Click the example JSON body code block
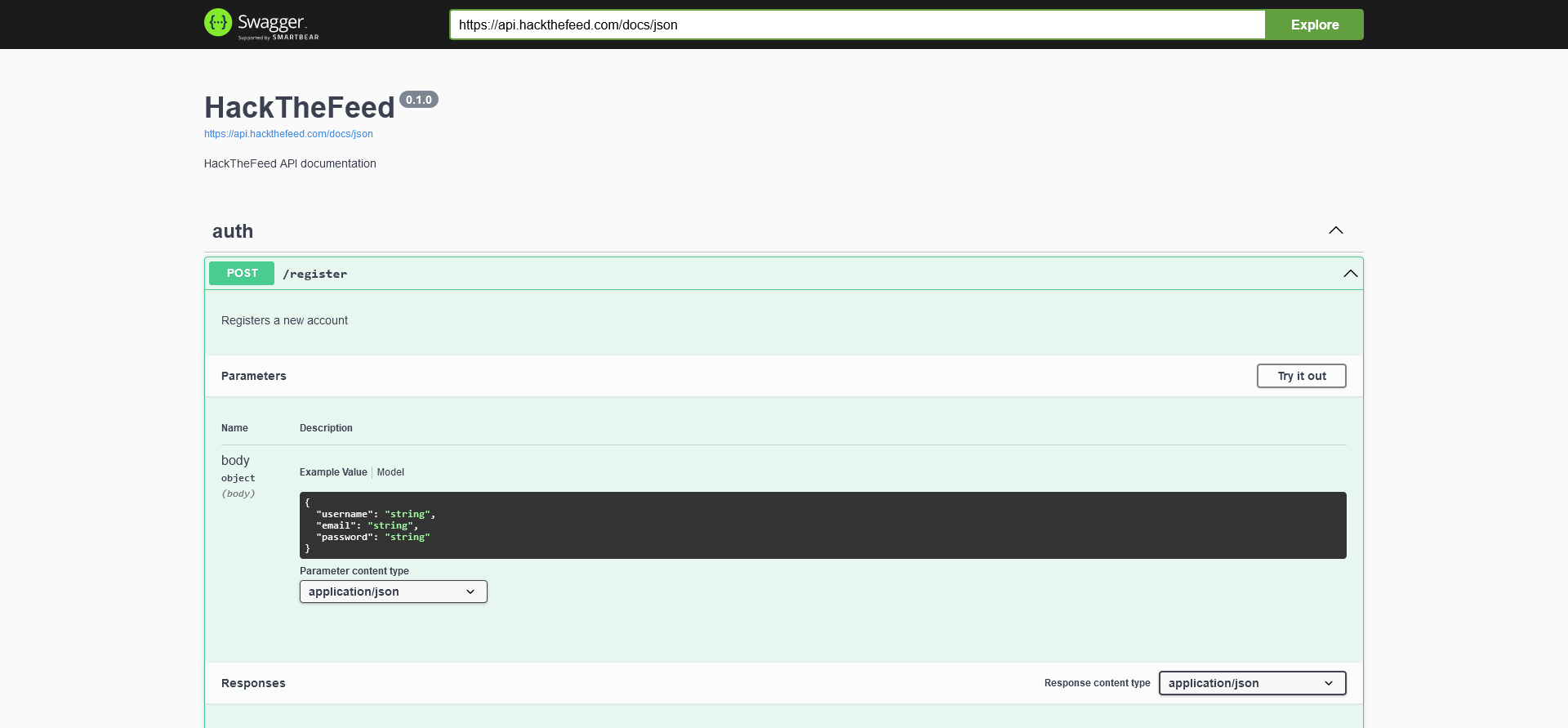This screenshot has width=1568, height=728. (823, 525)
